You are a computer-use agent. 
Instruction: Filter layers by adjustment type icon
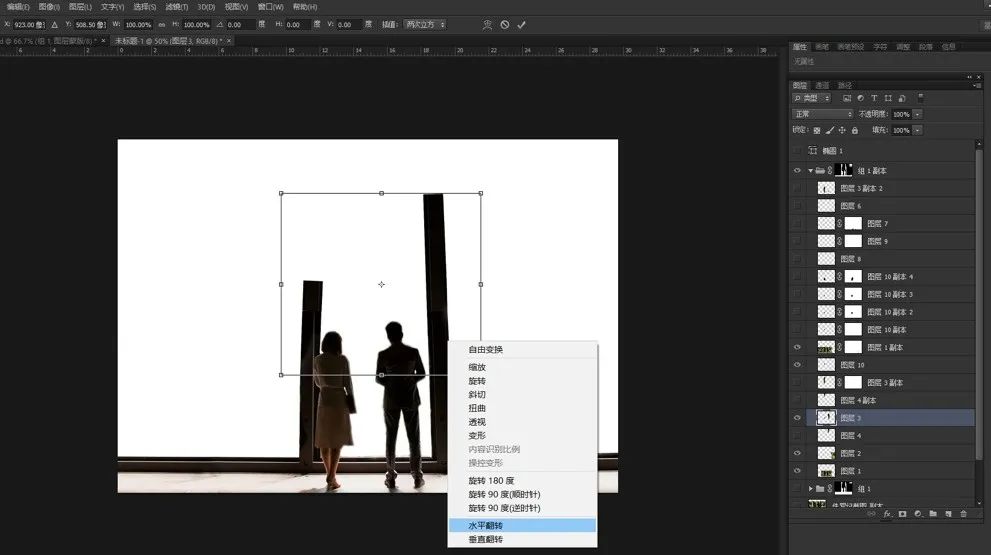(860, 98)
